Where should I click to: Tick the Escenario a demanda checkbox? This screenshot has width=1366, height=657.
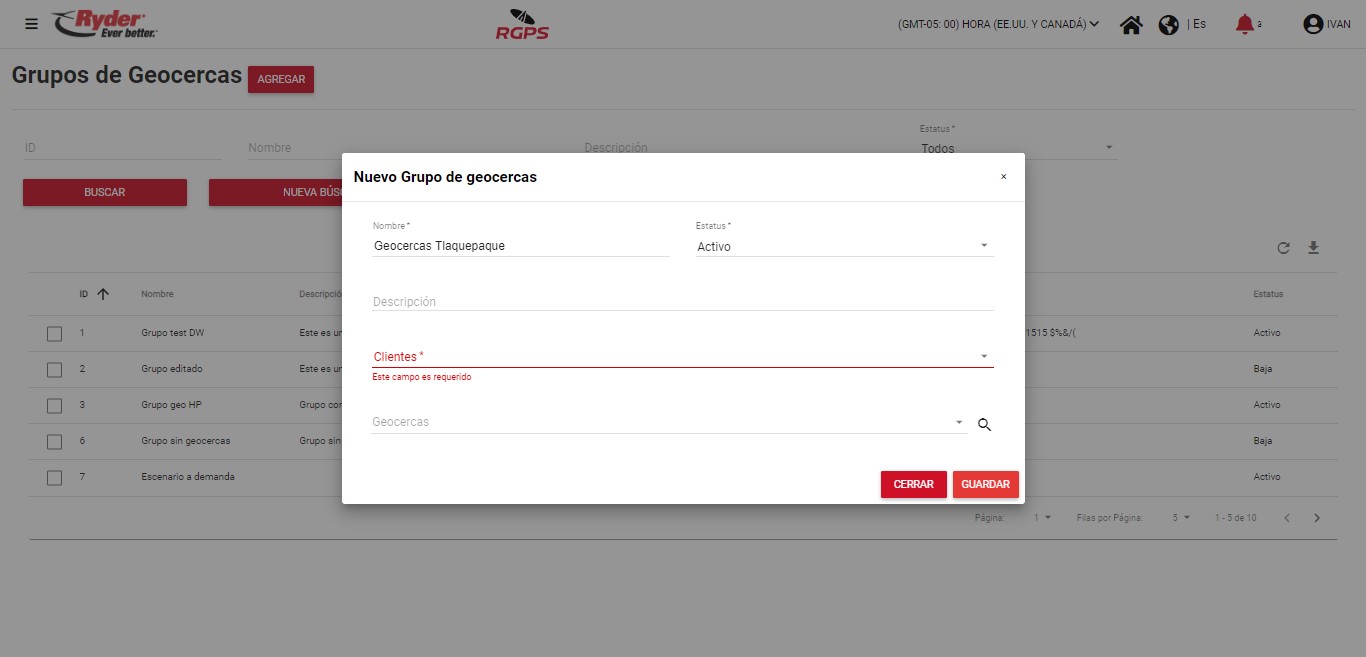55,478
